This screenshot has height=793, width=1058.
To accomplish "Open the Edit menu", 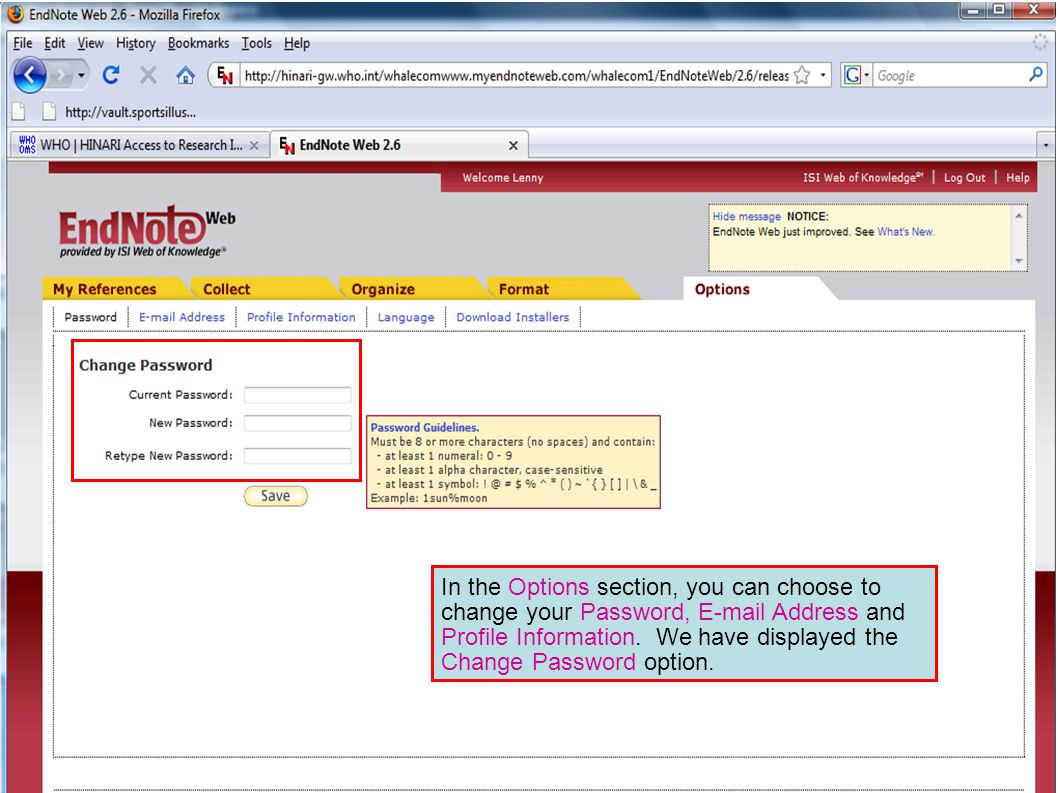I will 55,43.
